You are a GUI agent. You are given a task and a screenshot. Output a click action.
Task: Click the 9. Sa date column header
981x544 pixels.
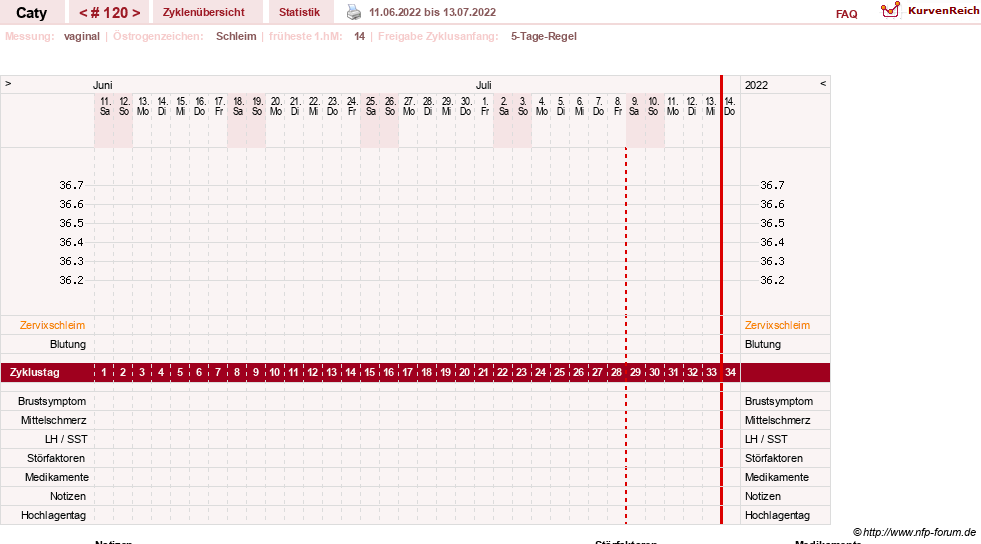click(x=634, y=106)
